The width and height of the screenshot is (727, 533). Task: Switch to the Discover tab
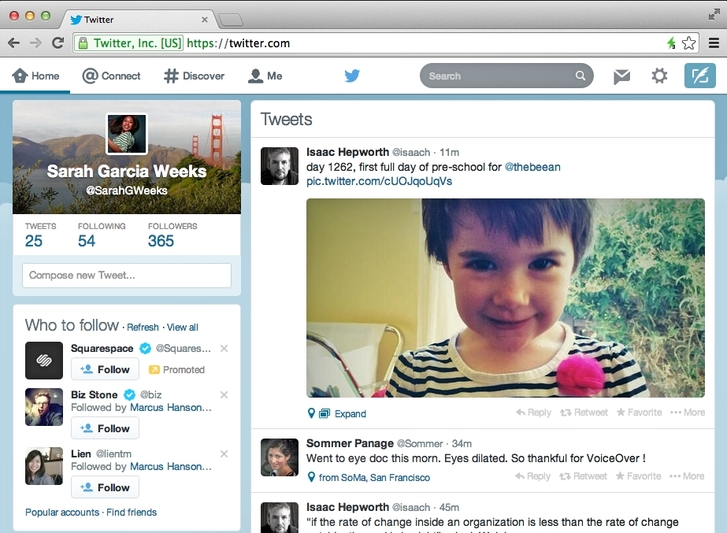click(194, 76)
